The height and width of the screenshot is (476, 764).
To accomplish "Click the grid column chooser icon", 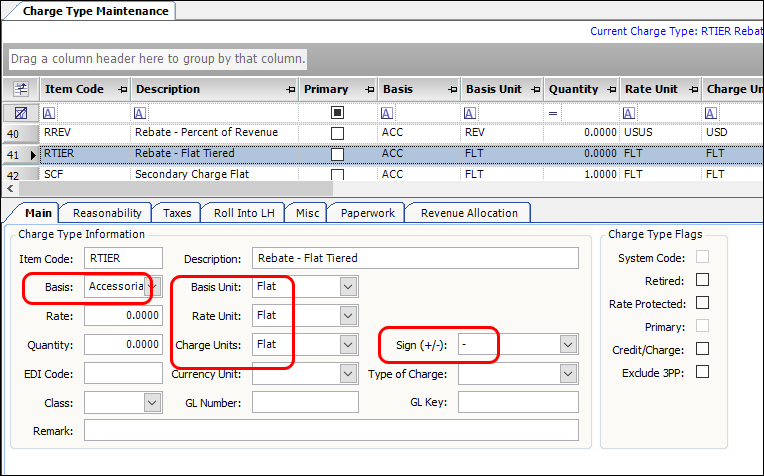I will 21,89.
